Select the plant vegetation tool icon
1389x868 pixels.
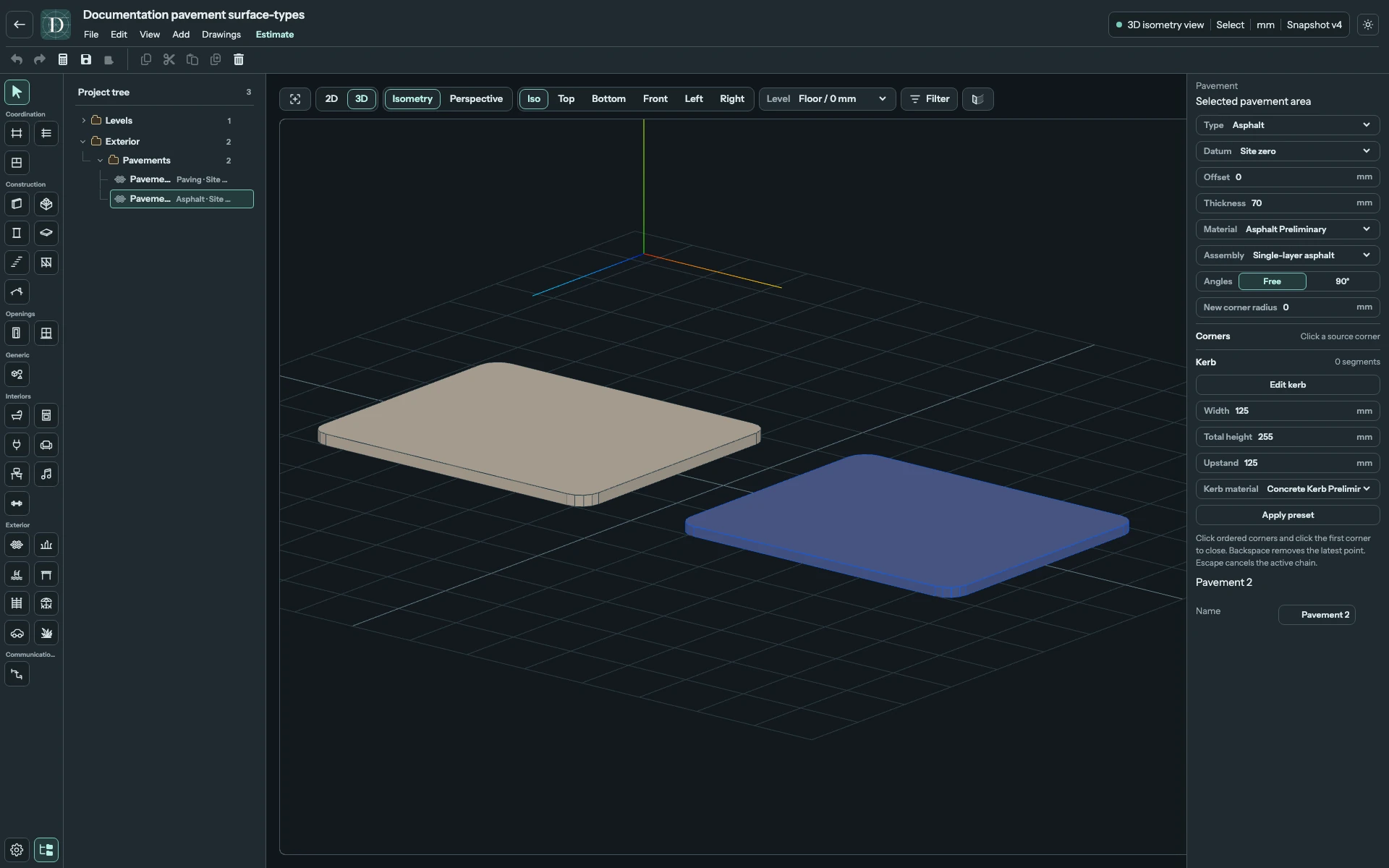[46, 633]
